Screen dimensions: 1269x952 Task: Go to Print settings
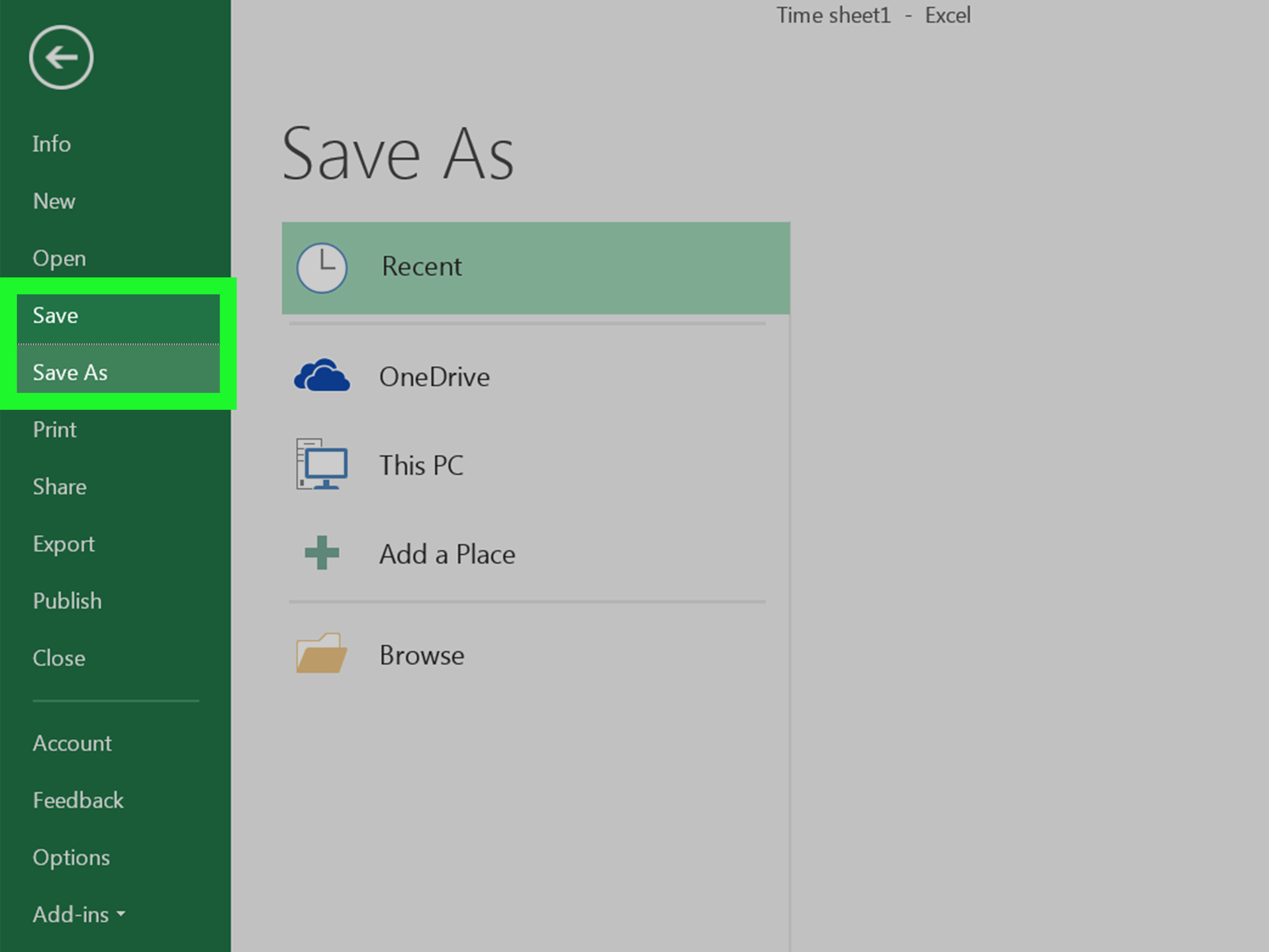click(54, 429)
